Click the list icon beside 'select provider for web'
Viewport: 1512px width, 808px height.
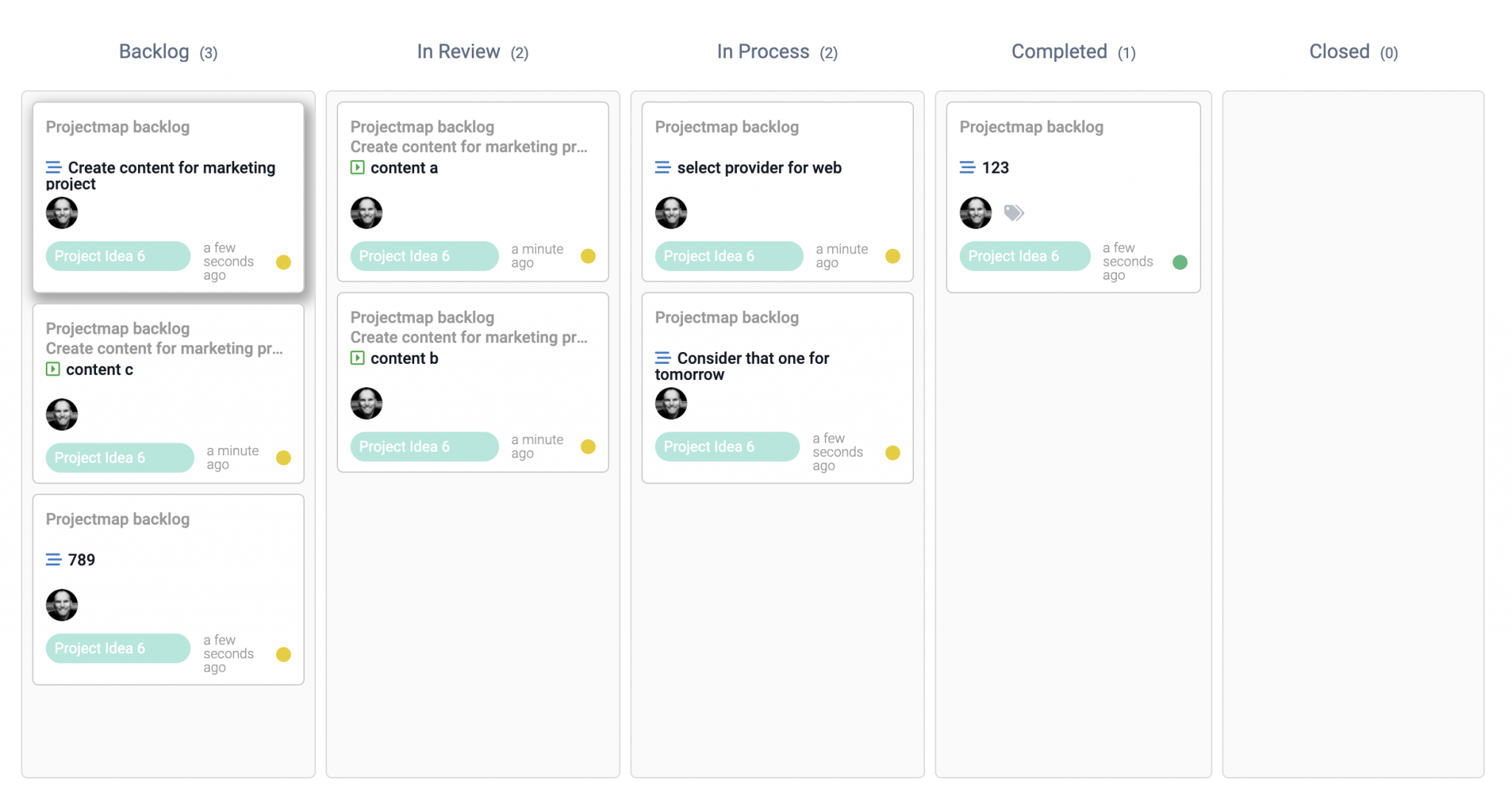click(x=663, y=168)
